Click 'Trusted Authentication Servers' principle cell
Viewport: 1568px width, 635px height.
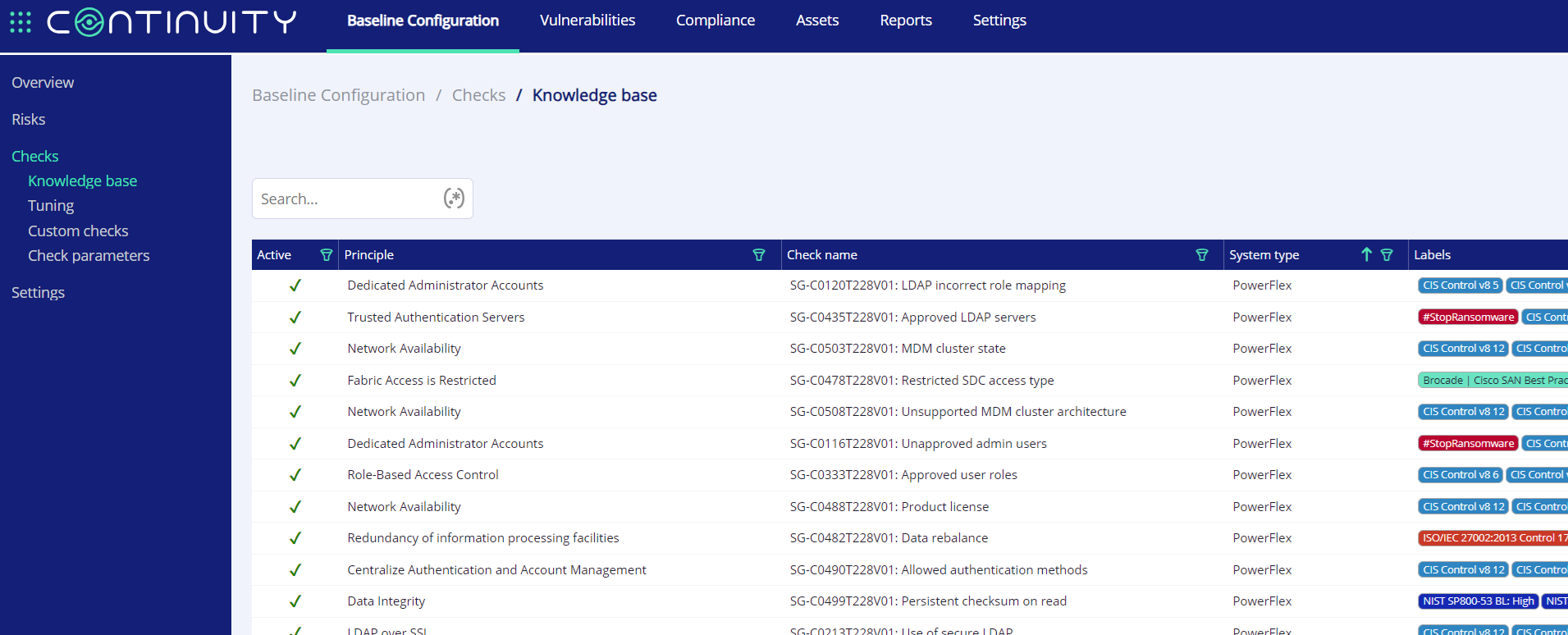pos(436,317)
